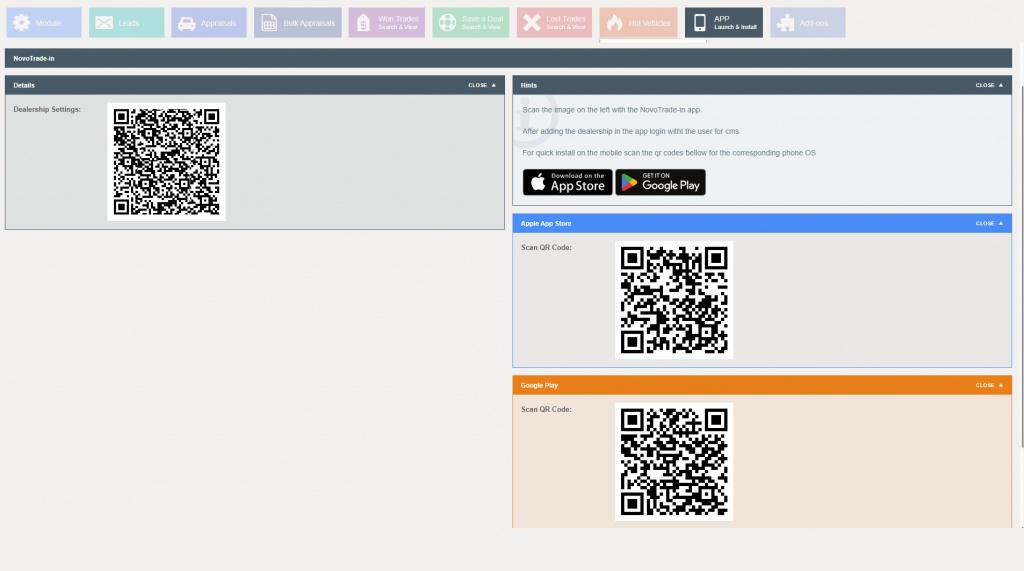
Task: Switch to Hot Vehicles tab label
Action: (x=649, y=23)
